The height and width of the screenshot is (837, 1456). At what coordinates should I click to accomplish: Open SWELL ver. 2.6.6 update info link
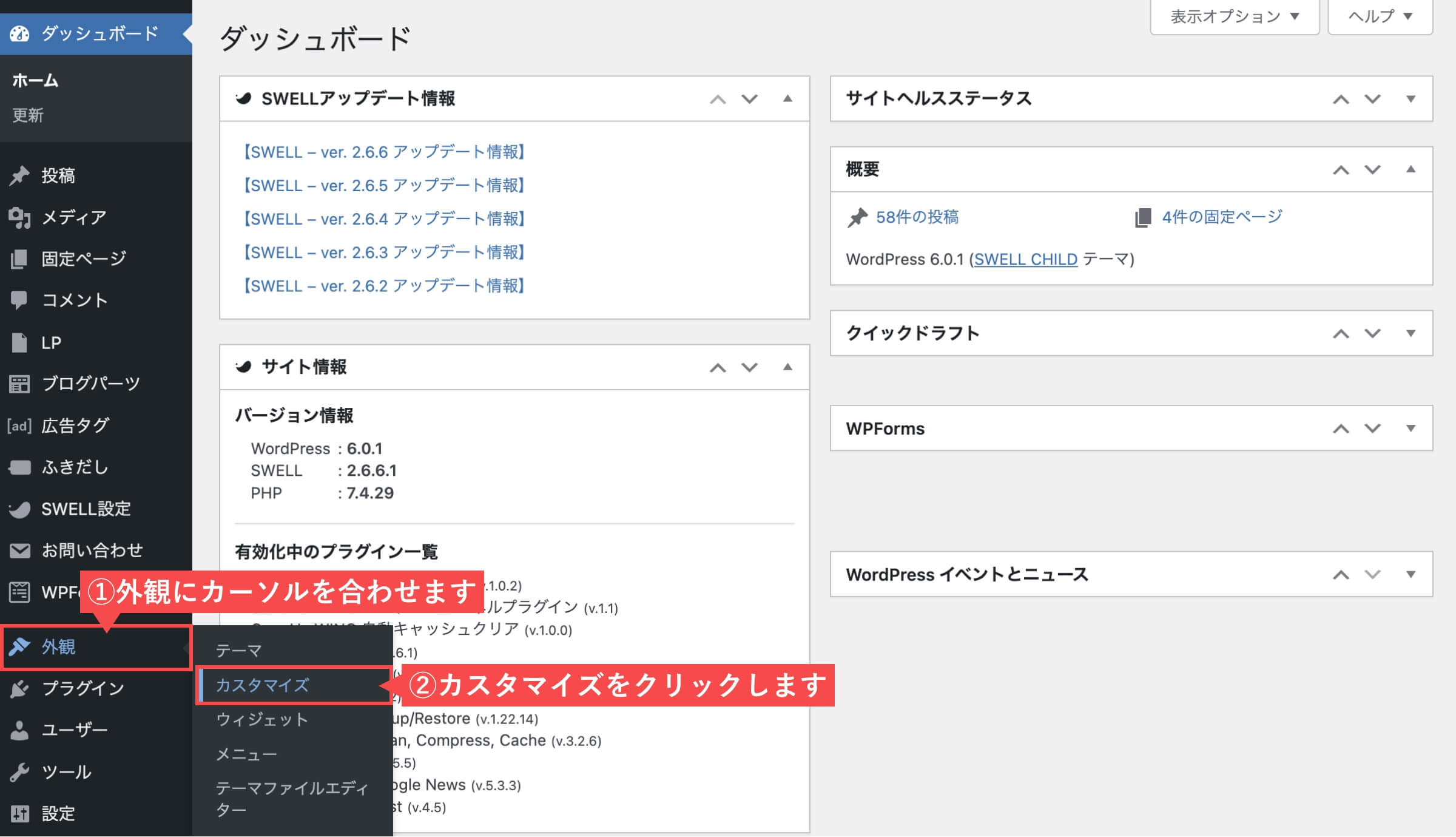tap(383, 152)
